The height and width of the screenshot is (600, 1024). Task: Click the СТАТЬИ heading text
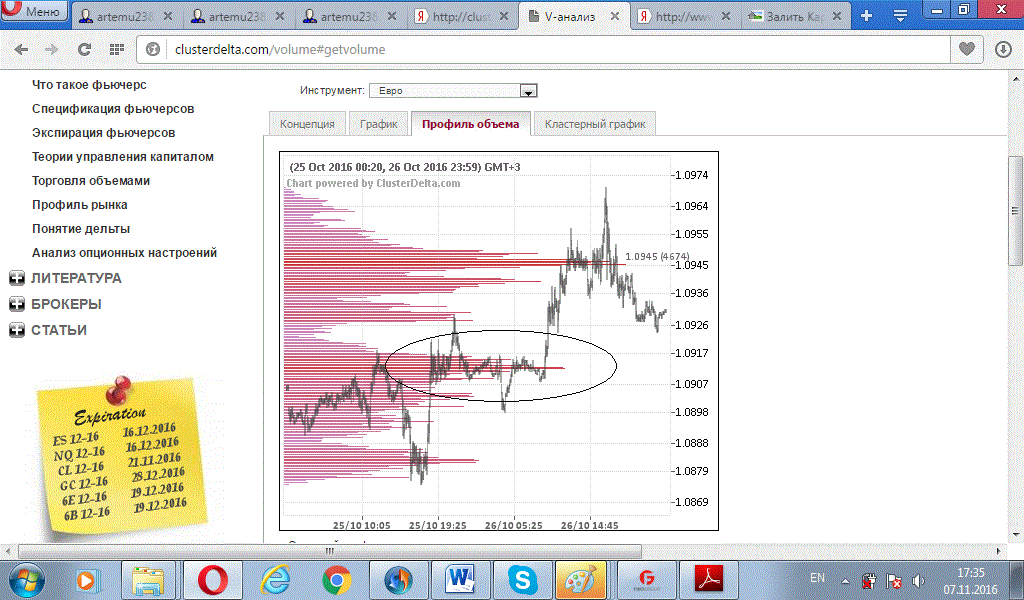pyautogui.click(x=59, y=330)
